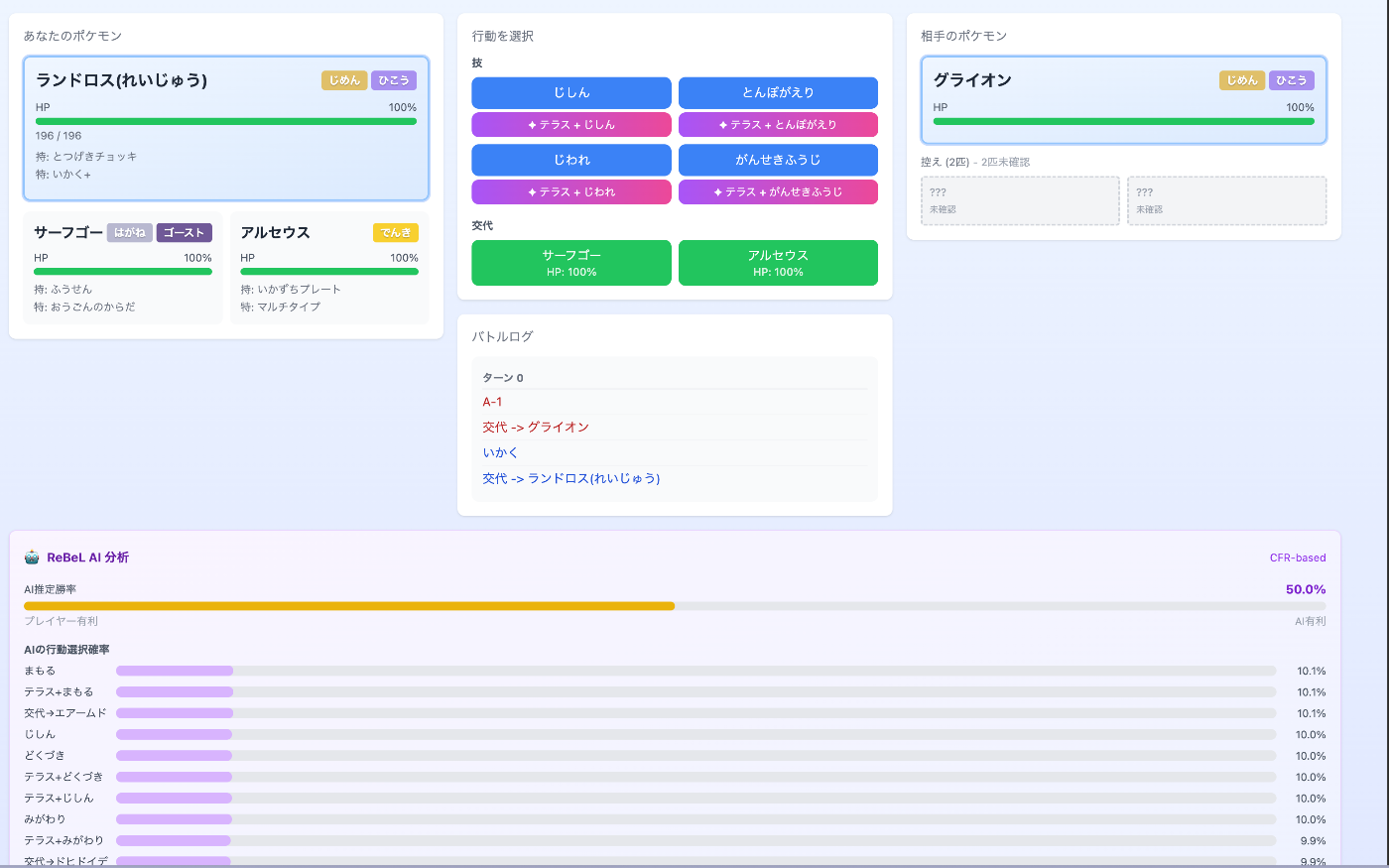The height and width of the screenshot is (868, 1389).
Task: Click 控え (2匹) bench label
Action: [946, 162]
